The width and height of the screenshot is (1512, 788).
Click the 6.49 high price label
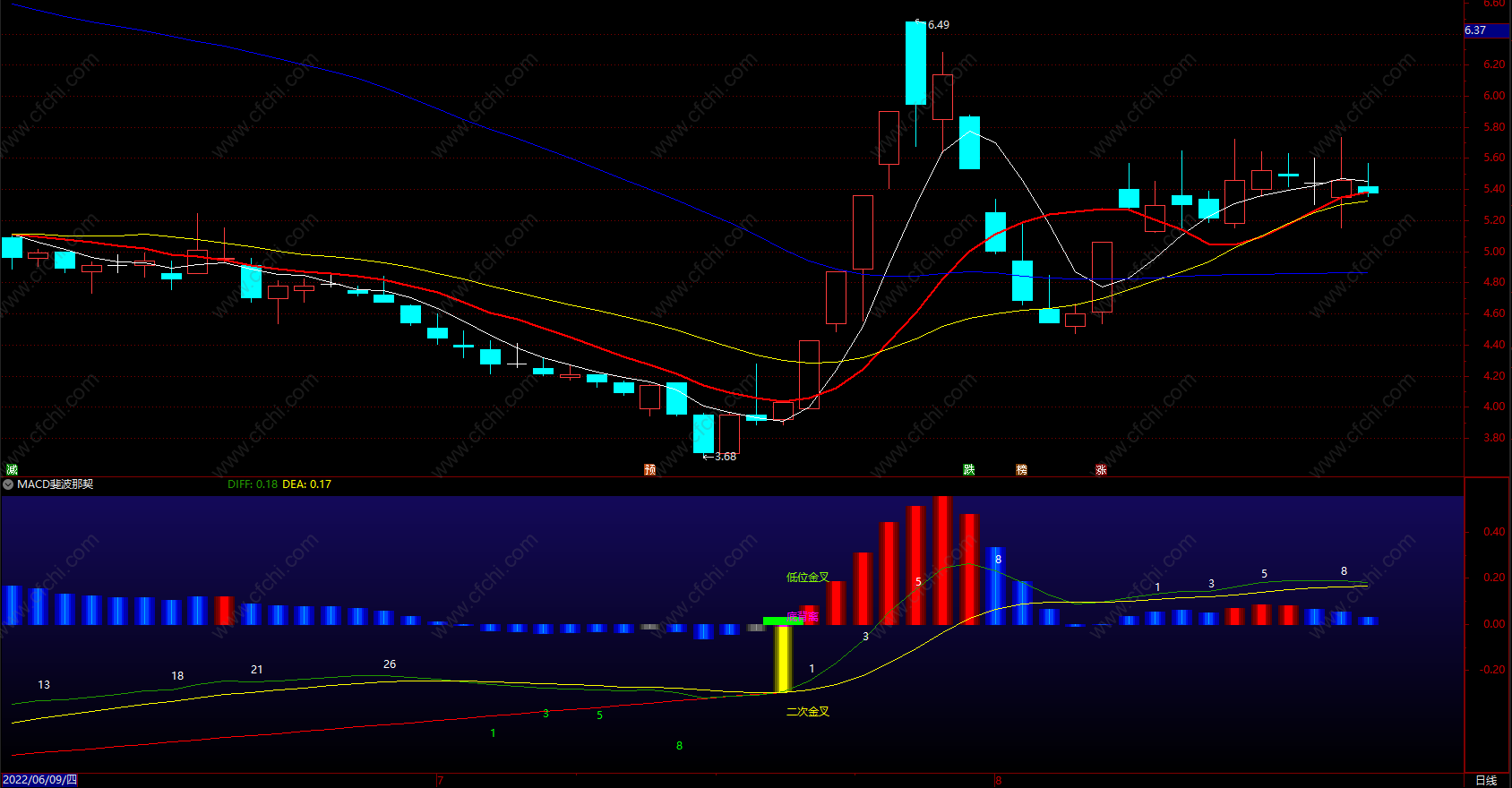(939, 25)
